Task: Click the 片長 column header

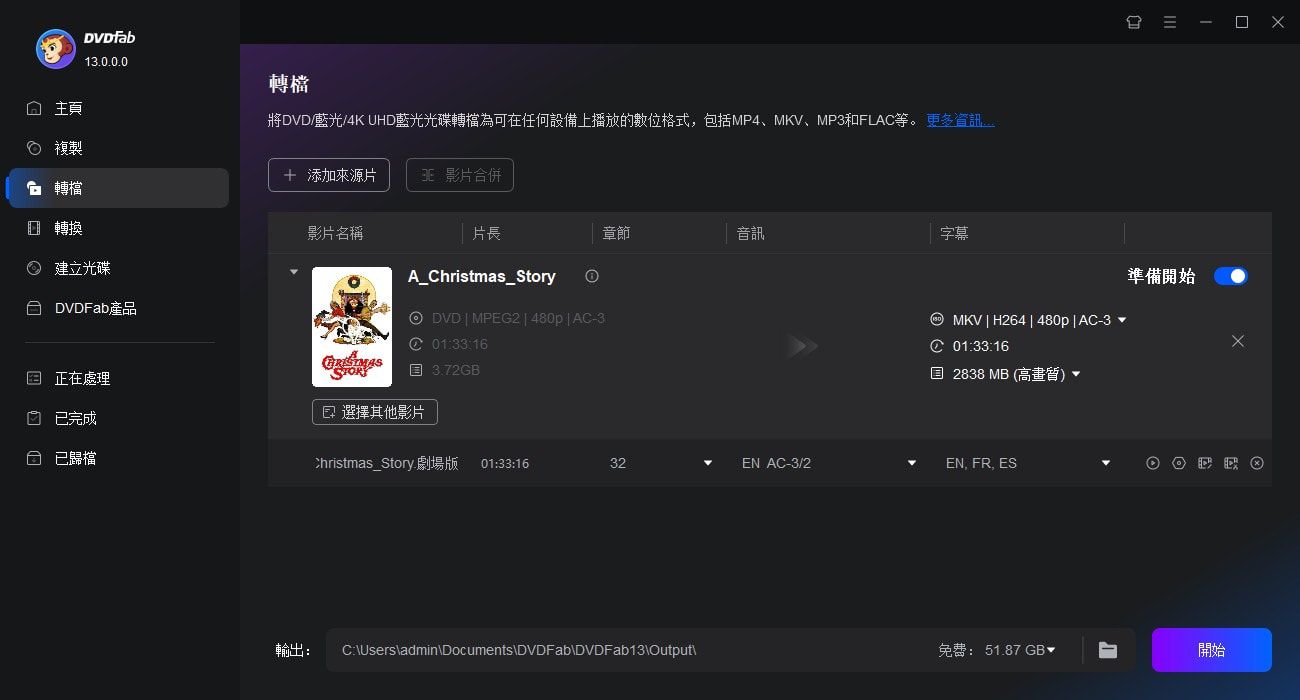Action: [x=486, y=233]
